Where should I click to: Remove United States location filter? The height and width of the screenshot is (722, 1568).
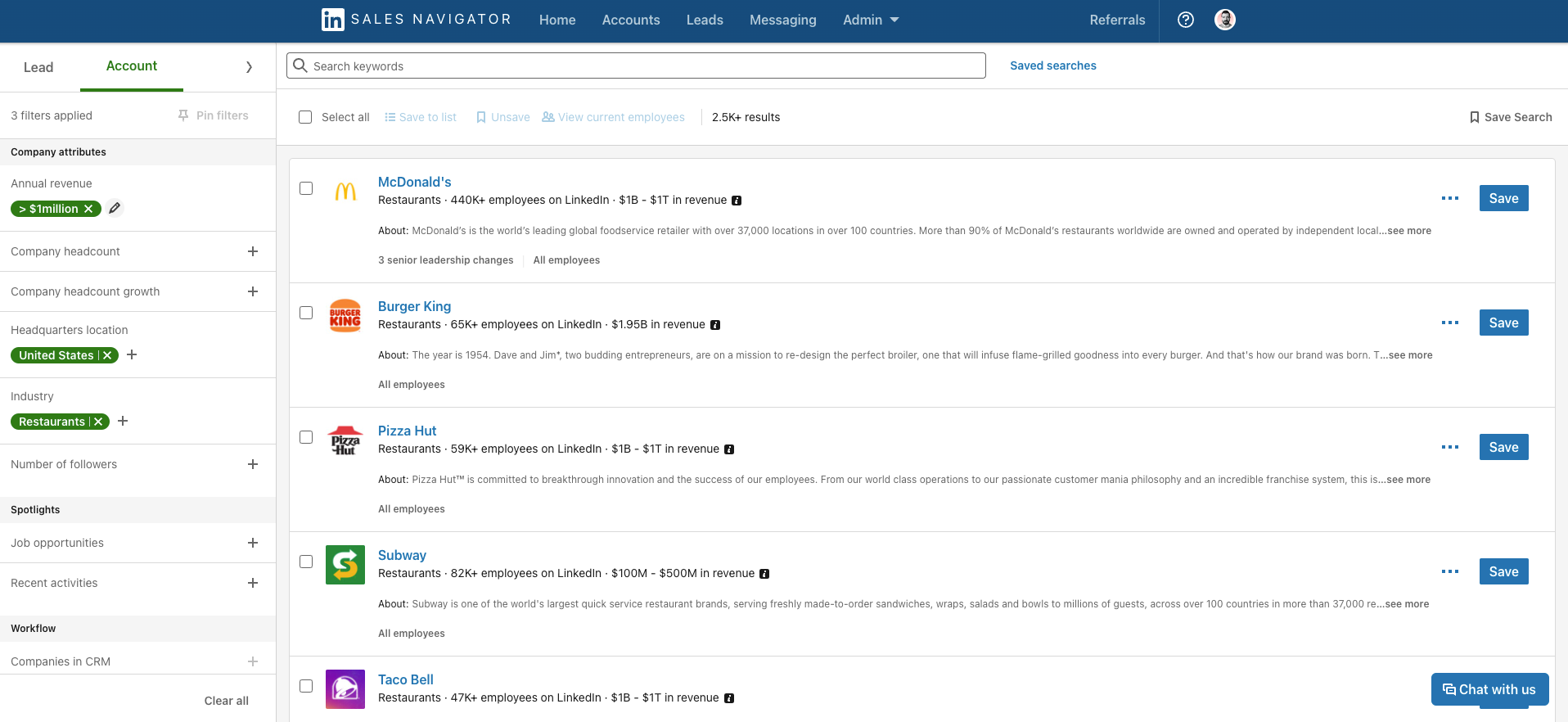click(107, 355)
